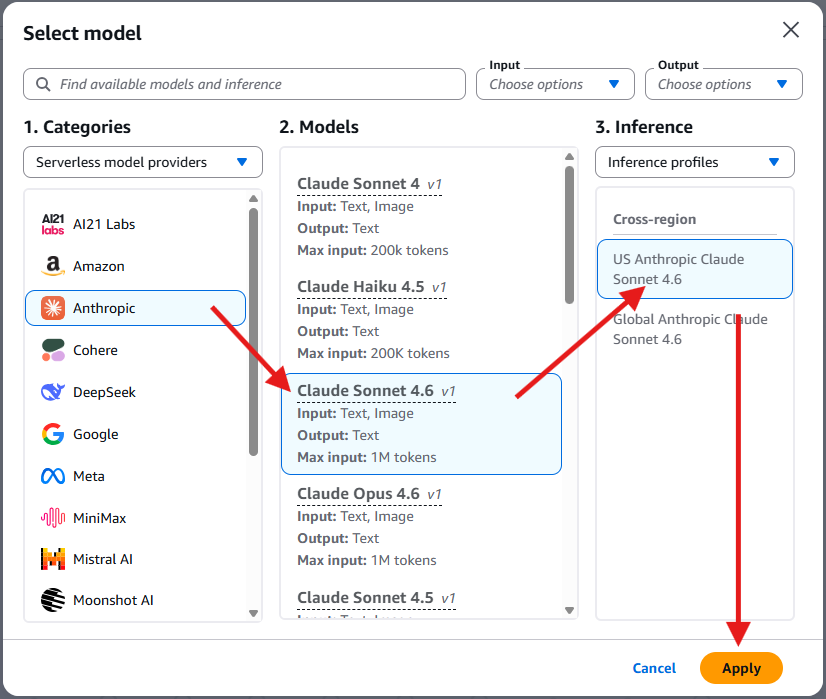Image resolution: width=826 pixels, height=699 pixels.
Task: Click Categories list scroll down arrow
Action: point(253,613)
